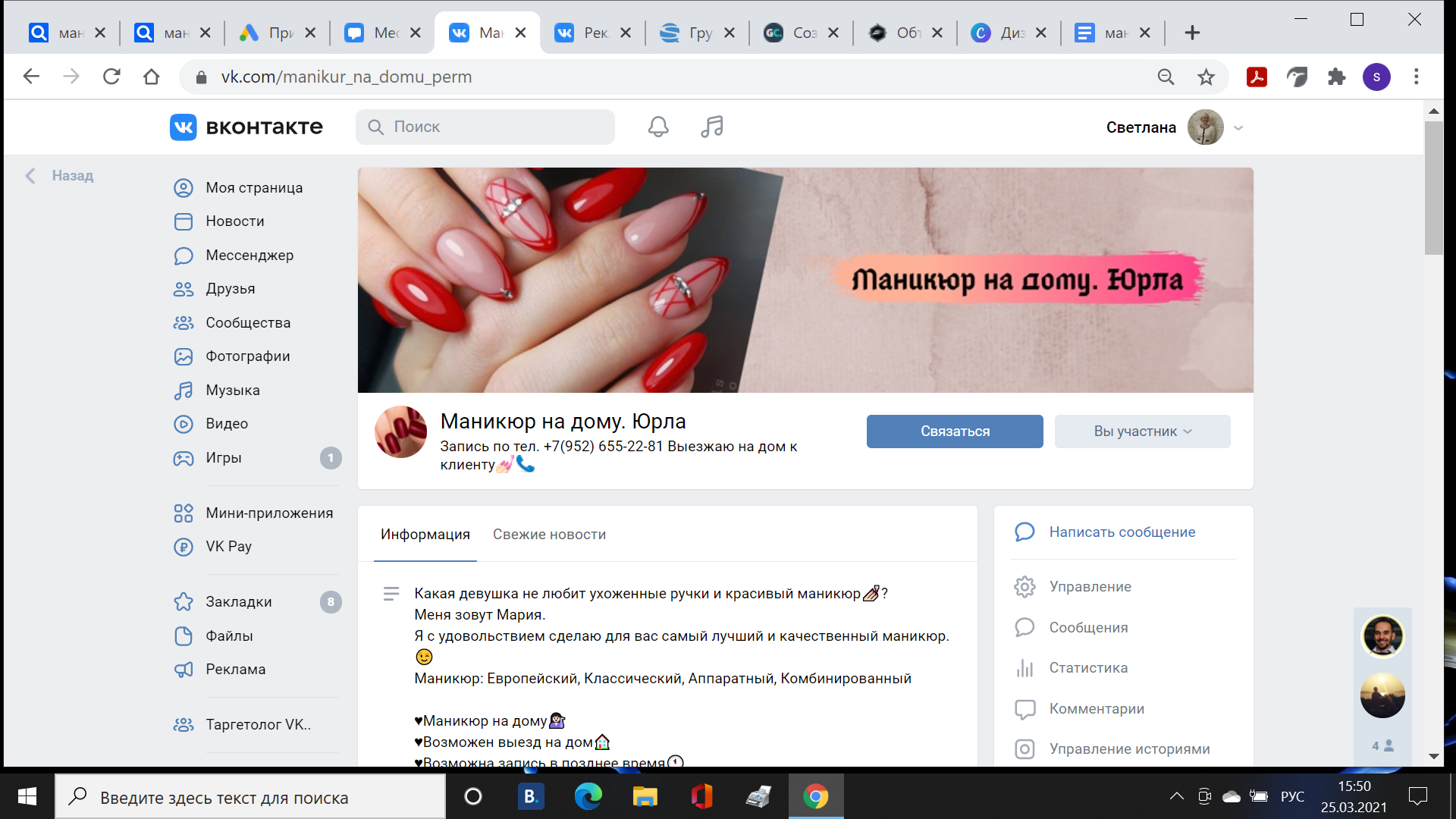The width and height of the screenshot is (1456, 819).
Task: Open the music note icon in header
Action: tap(711, 127)
